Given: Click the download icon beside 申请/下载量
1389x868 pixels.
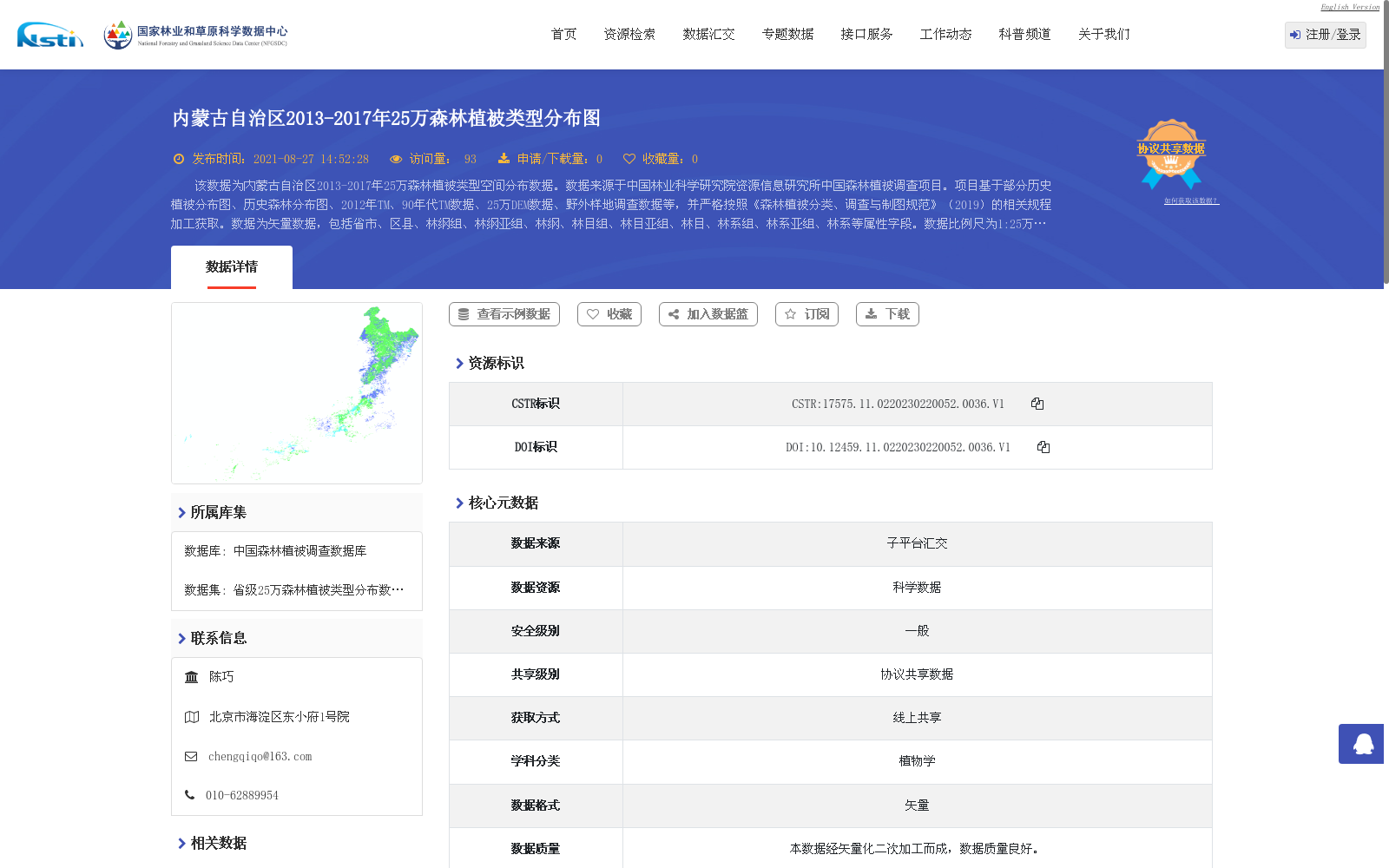Looking at the screenshot, I should tap(504, 158).
